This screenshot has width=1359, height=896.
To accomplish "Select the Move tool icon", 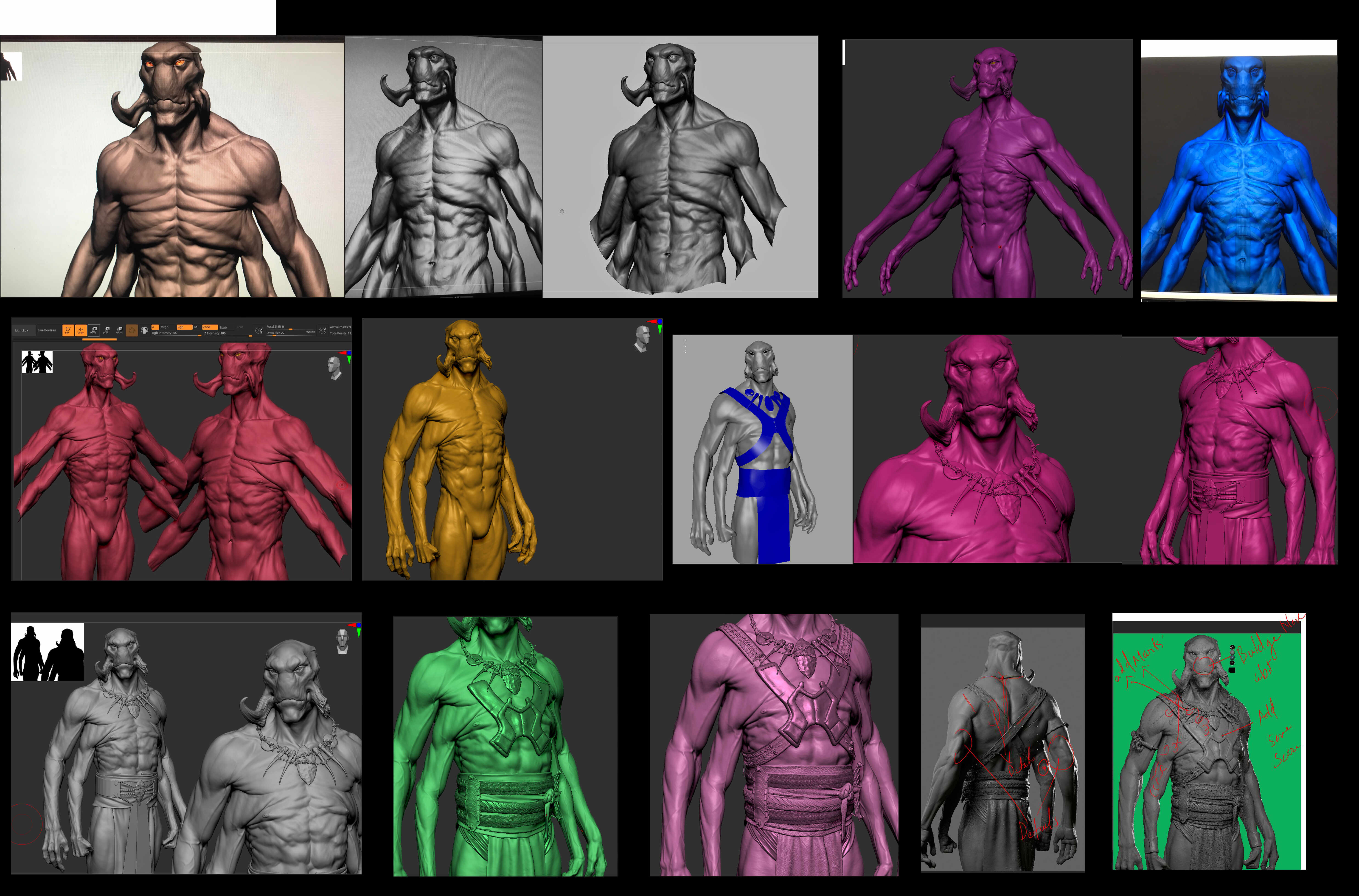I will [94, 330].
